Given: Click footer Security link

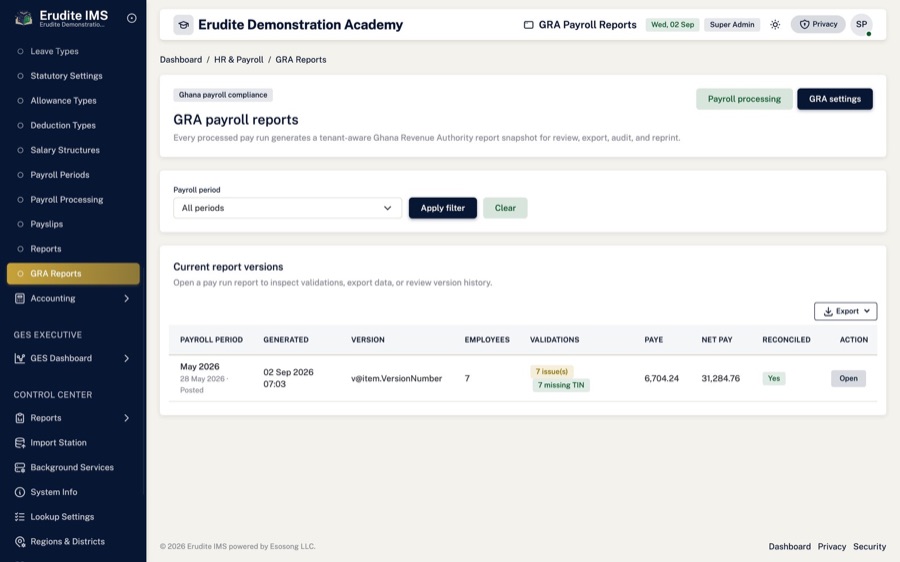Looking at the screenshot, I should (869, 547).
